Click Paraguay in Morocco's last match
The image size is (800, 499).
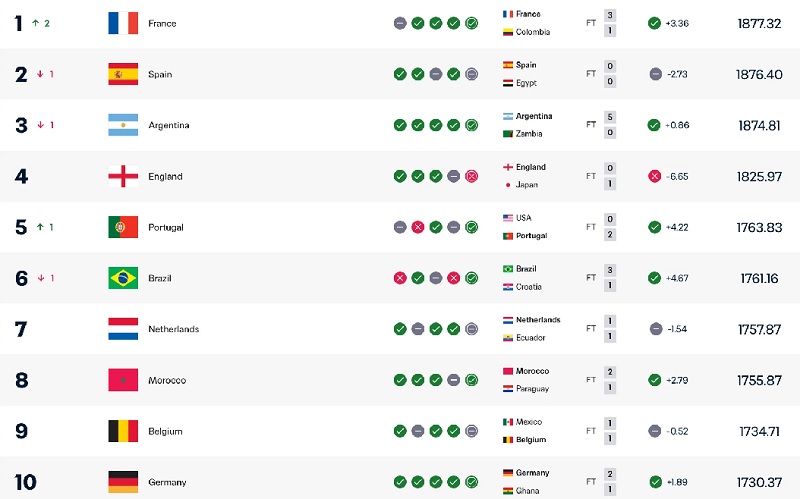pyautogui.click(x=532, y=389)
